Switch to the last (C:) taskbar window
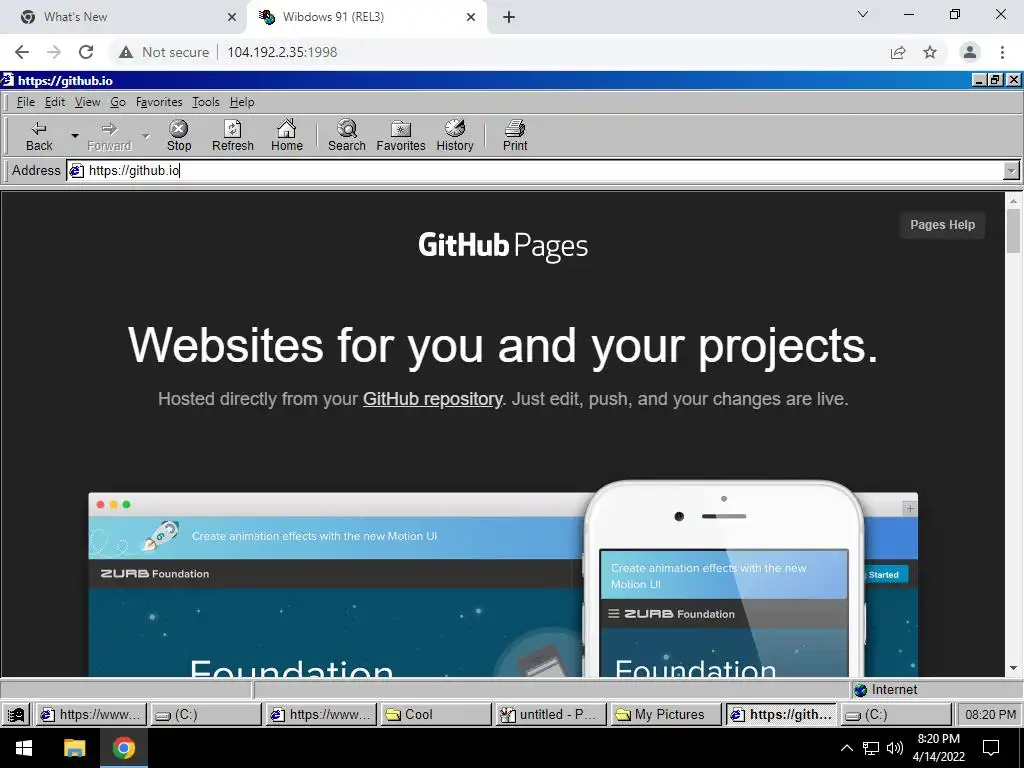Screen dimensions: 1024x768 point(895,714)
